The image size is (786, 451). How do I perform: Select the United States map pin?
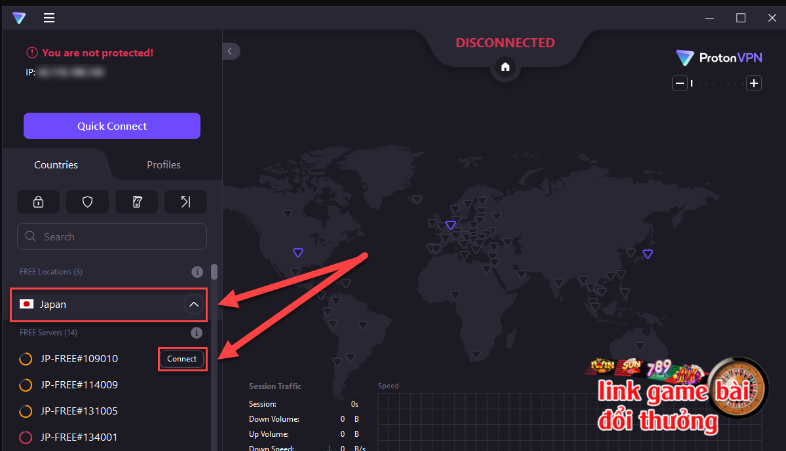(298, 253)
